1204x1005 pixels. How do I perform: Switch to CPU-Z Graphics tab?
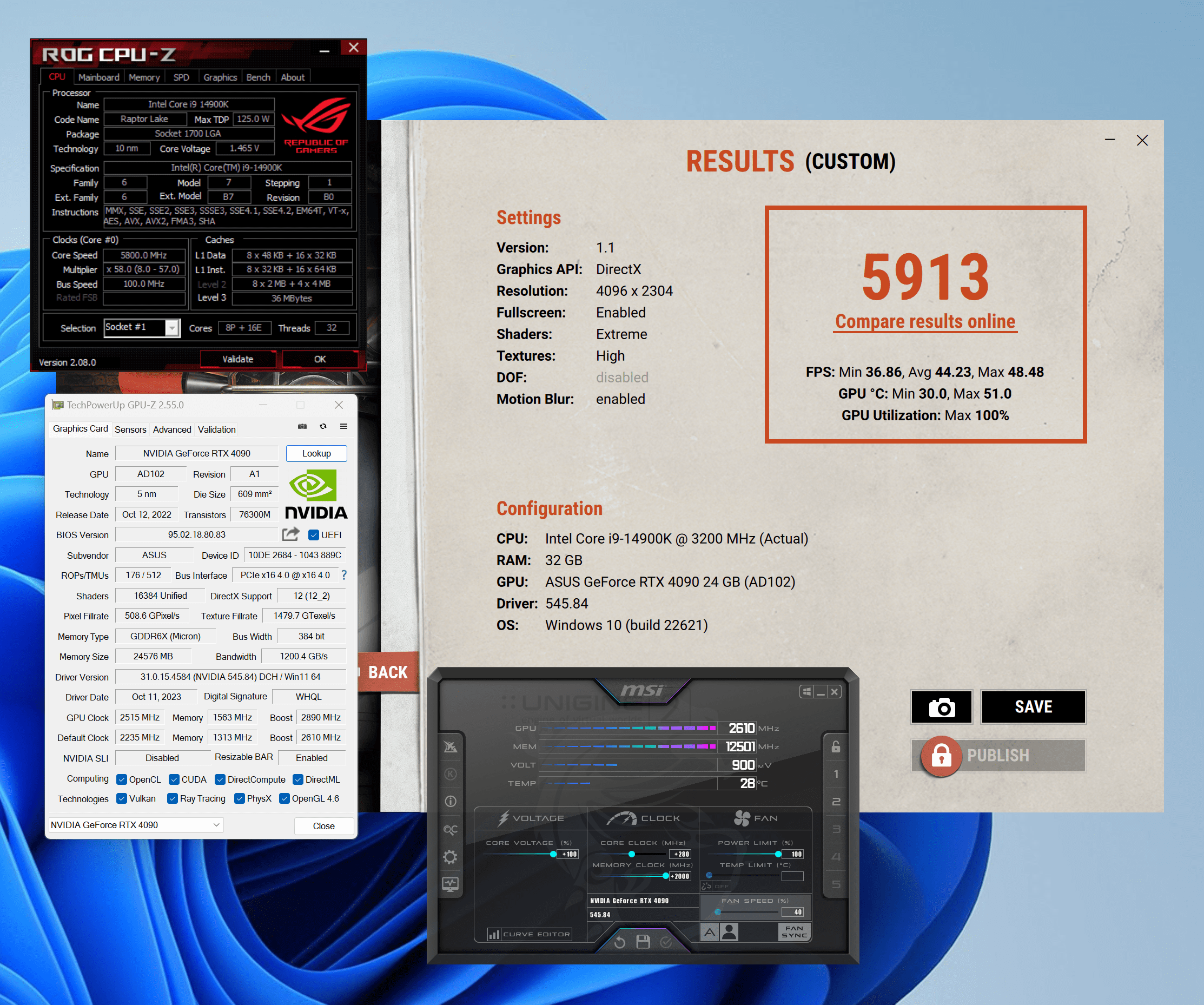click(220, 77)
